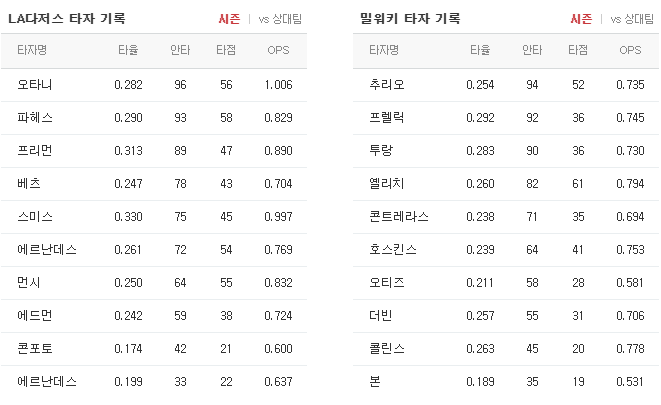The image size is (661, 405).
Task: Click the 밀워키 안타 column header
Action: [x=532, y=50]
